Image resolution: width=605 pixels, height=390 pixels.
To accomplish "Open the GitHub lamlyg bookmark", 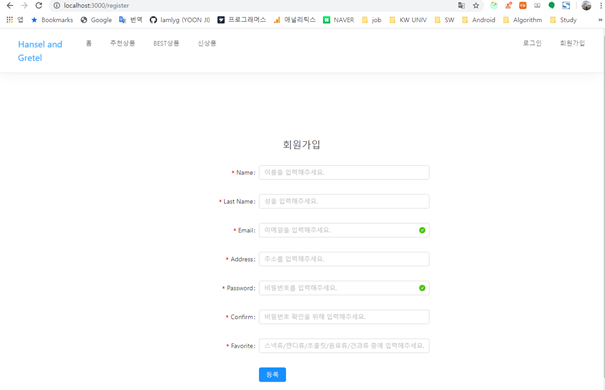I will pos(180,20).
